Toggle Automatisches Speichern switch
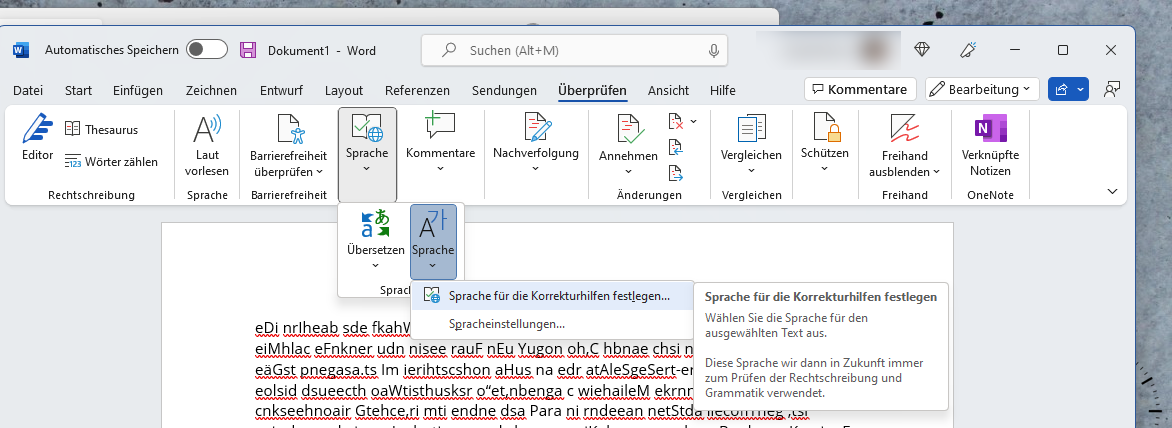The image size is (1172, 428). pyautogui.click(x=206, y=50)
